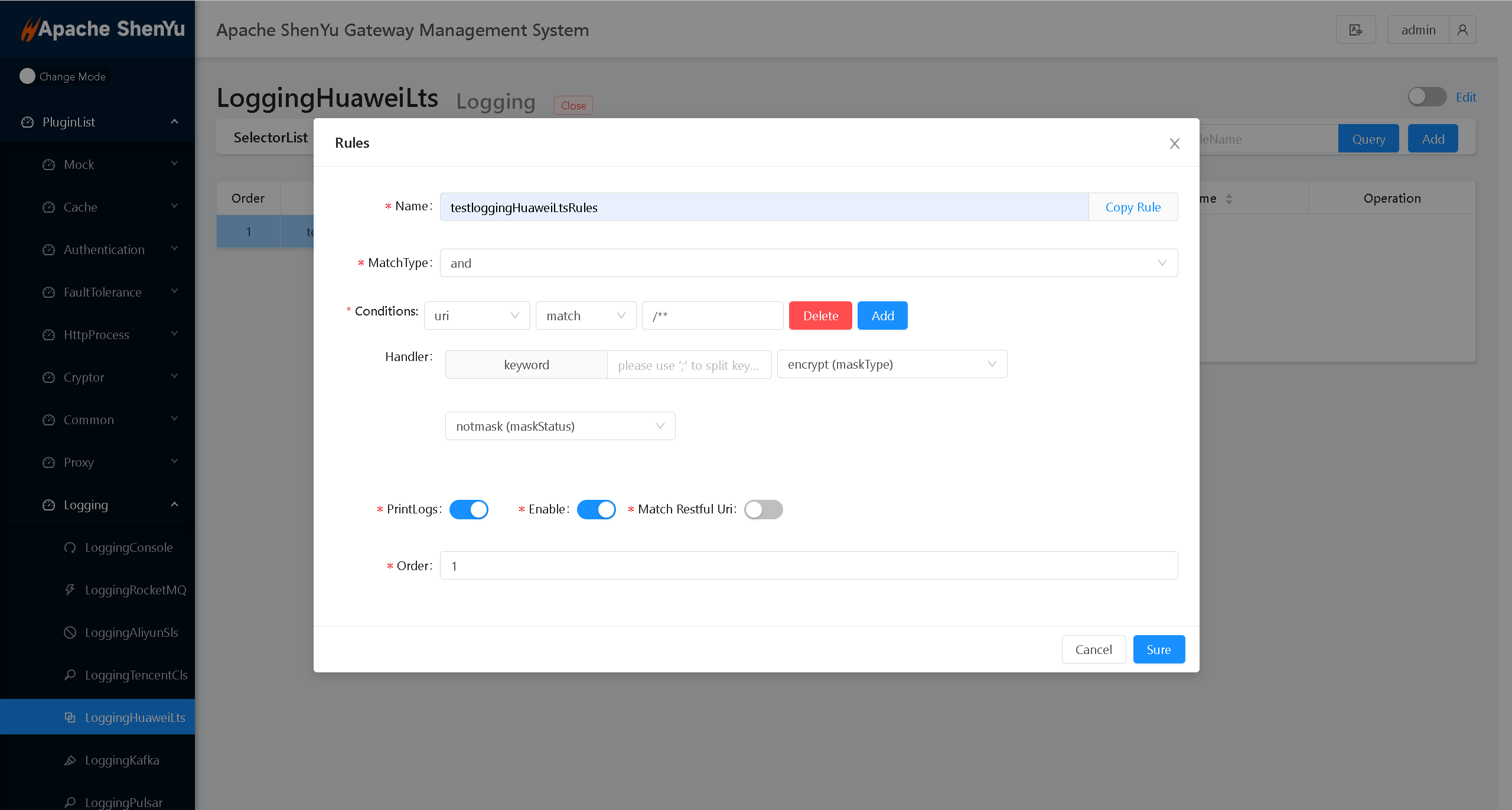Image resolution: width=1512 pixels, height=810 pixels.
Task: Open the MatchType dropdown
Action: click(809, 263)
